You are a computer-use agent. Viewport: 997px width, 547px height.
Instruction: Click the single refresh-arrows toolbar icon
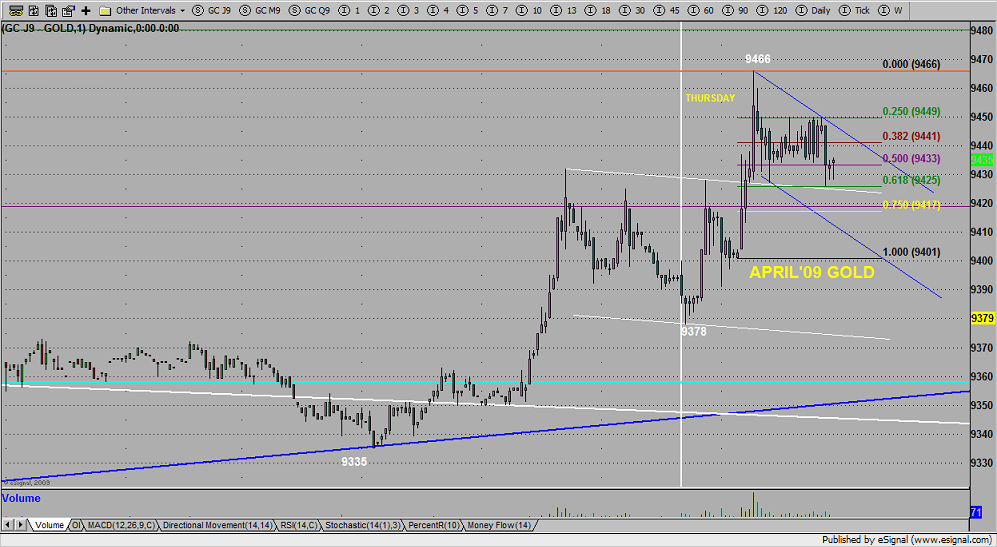[34, 11]
